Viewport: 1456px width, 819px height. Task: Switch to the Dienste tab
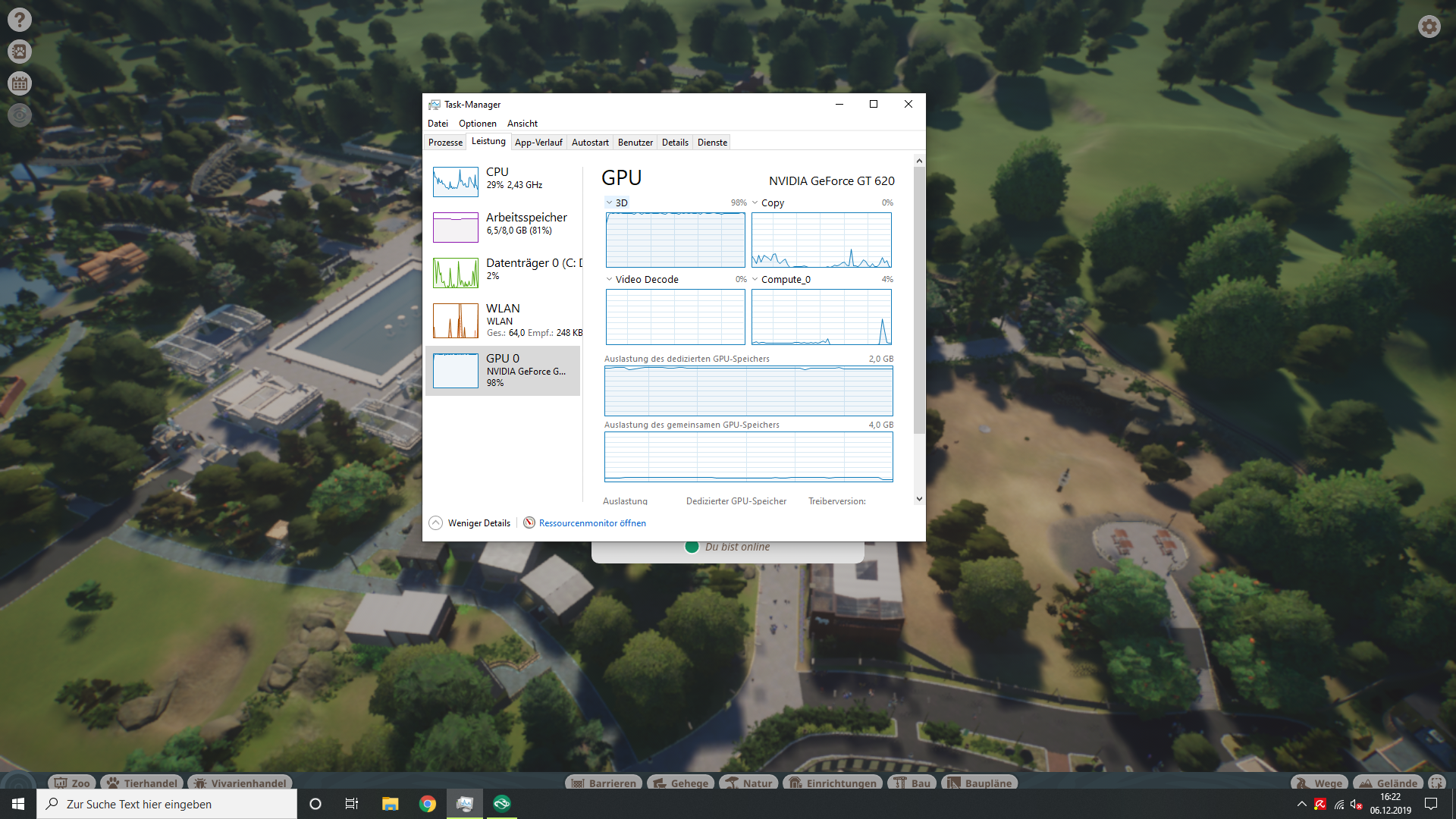pos(712,143)
